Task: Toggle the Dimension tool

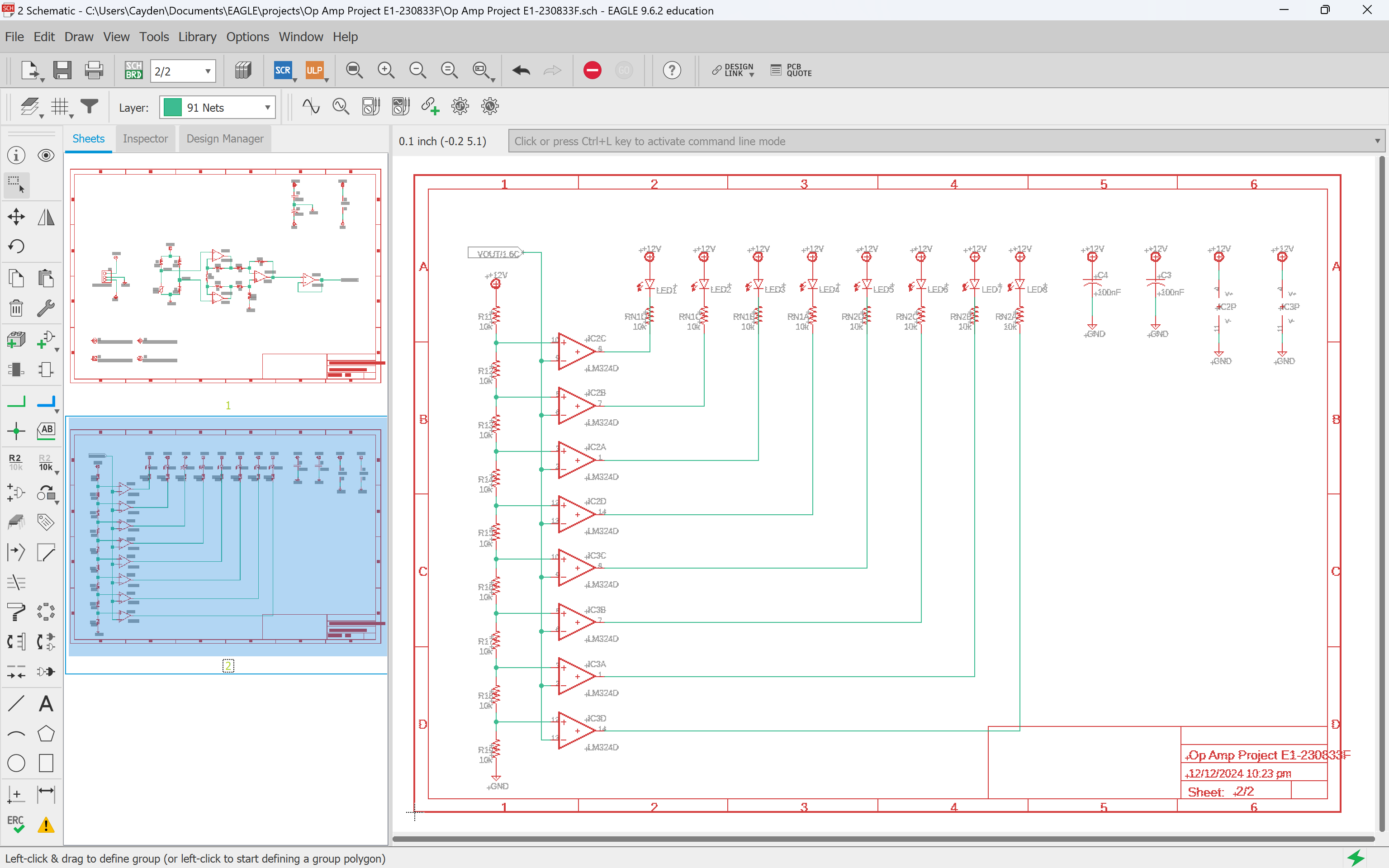Action: [x=46, y=795]
